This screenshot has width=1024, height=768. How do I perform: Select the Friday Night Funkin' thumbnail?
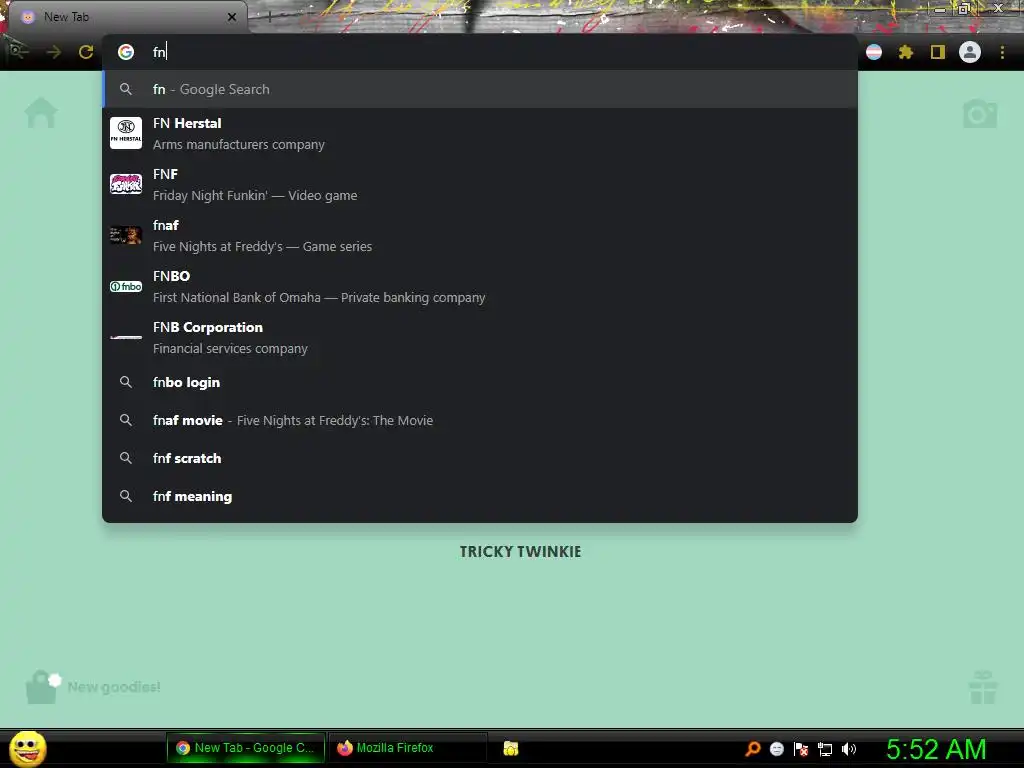126,184
